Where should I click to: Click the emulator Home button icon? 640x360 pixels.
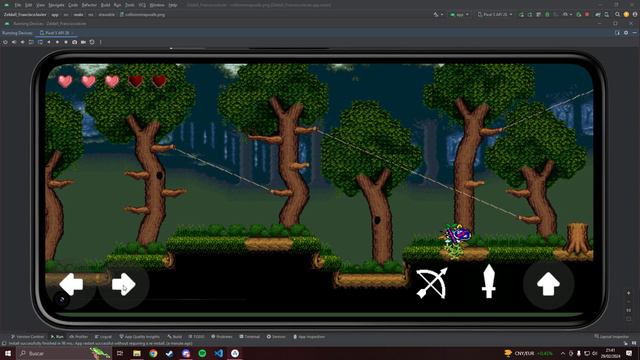tap(57, 42)
